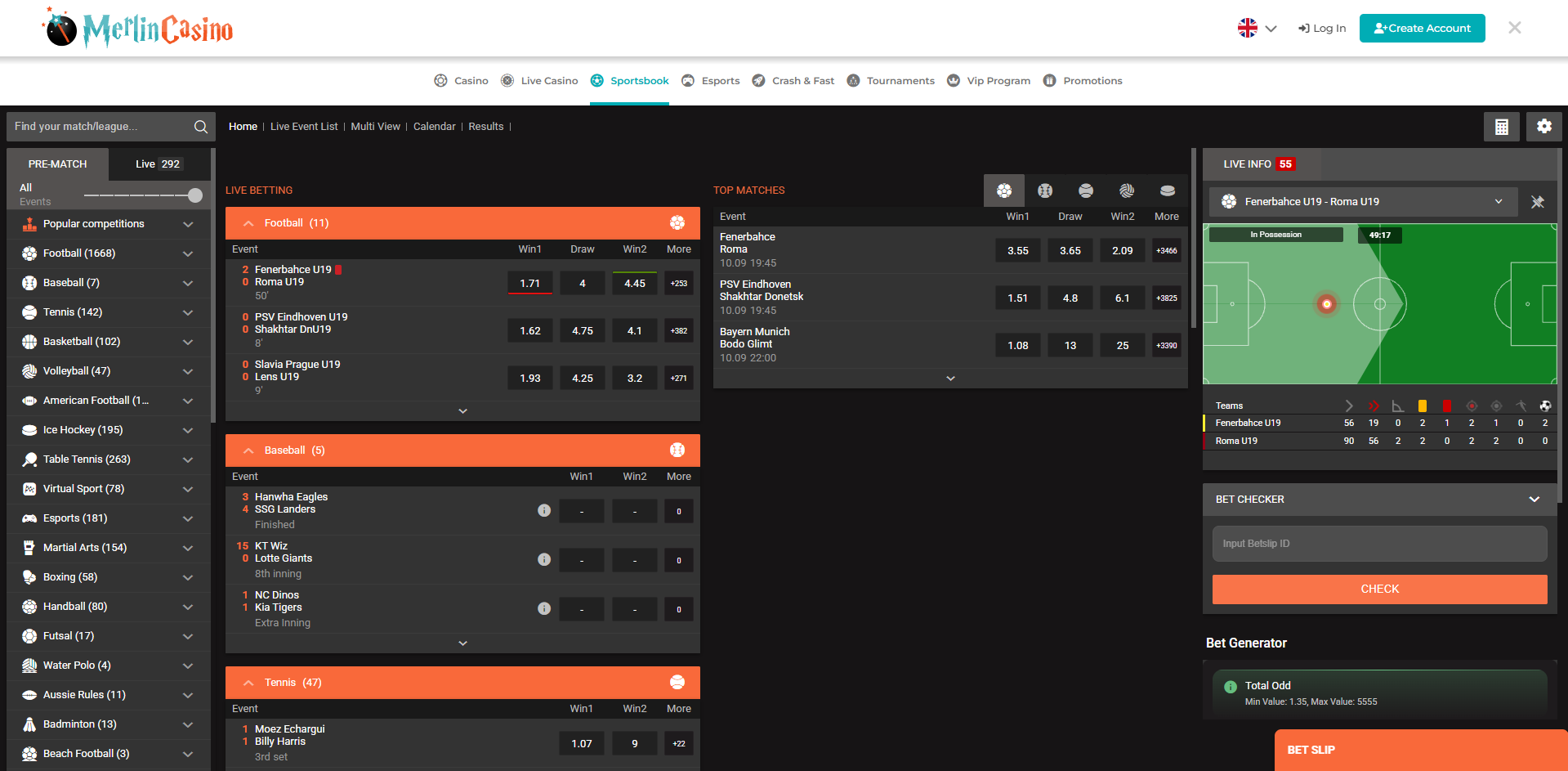The image size is (1568, 771).
Task: Click football icon in Live Betting Football header
Action: coord(677,222)
